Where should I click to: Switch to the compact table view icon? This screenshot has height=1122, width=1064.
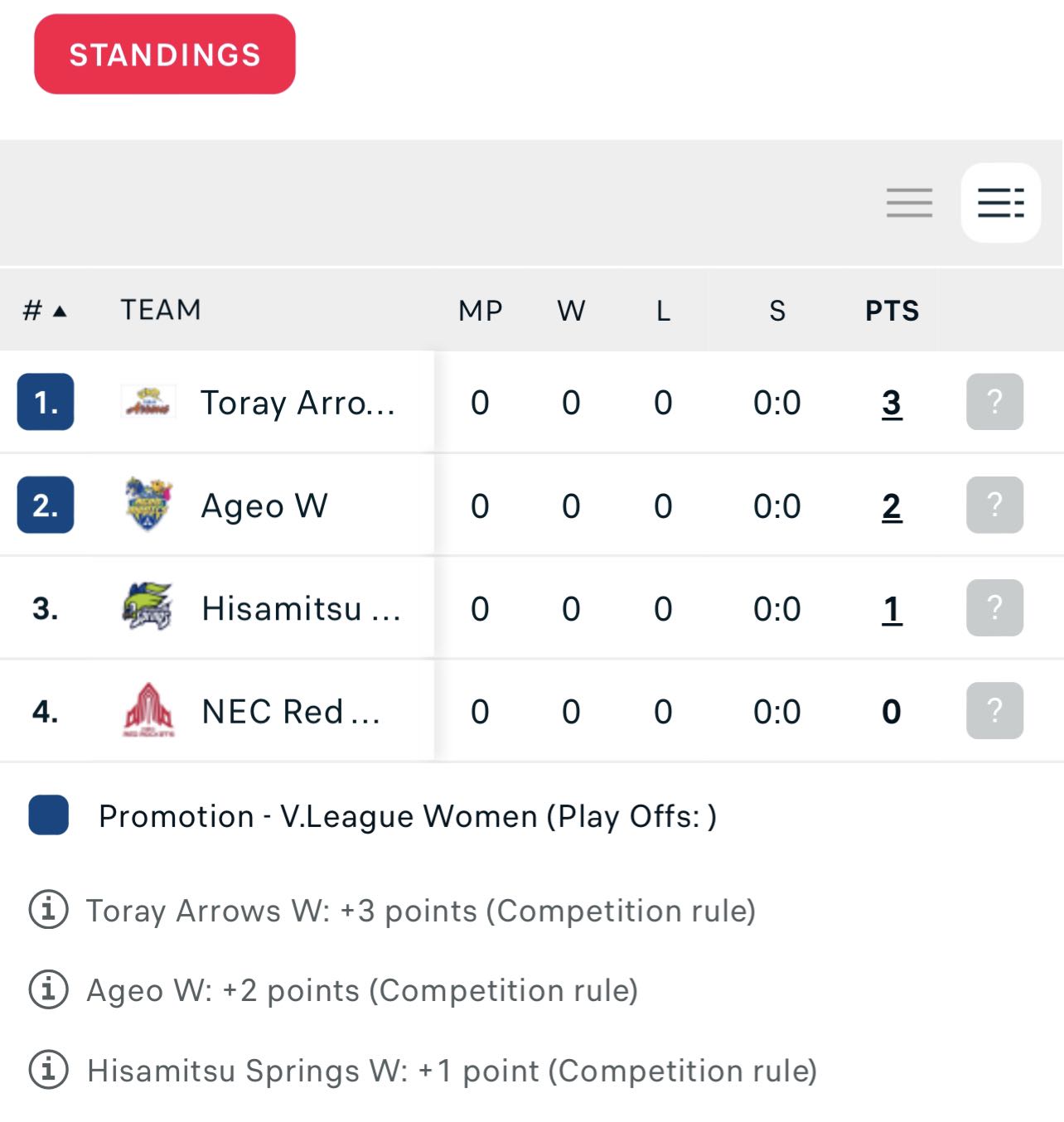tap(909, 202)
